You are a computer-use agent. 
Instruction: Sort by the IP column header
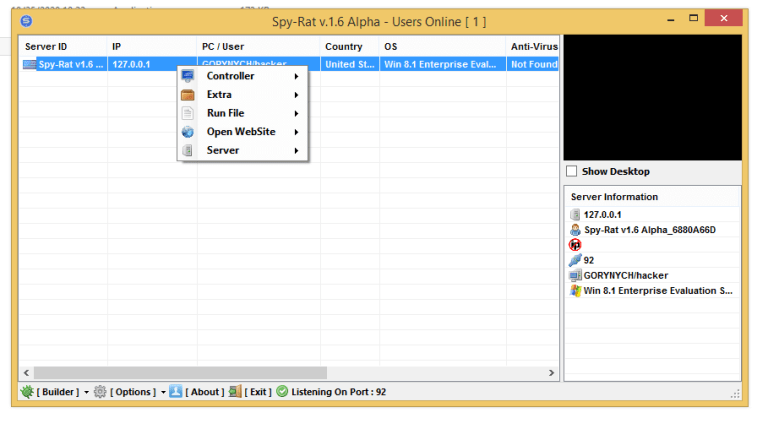[x=152, y=47]
